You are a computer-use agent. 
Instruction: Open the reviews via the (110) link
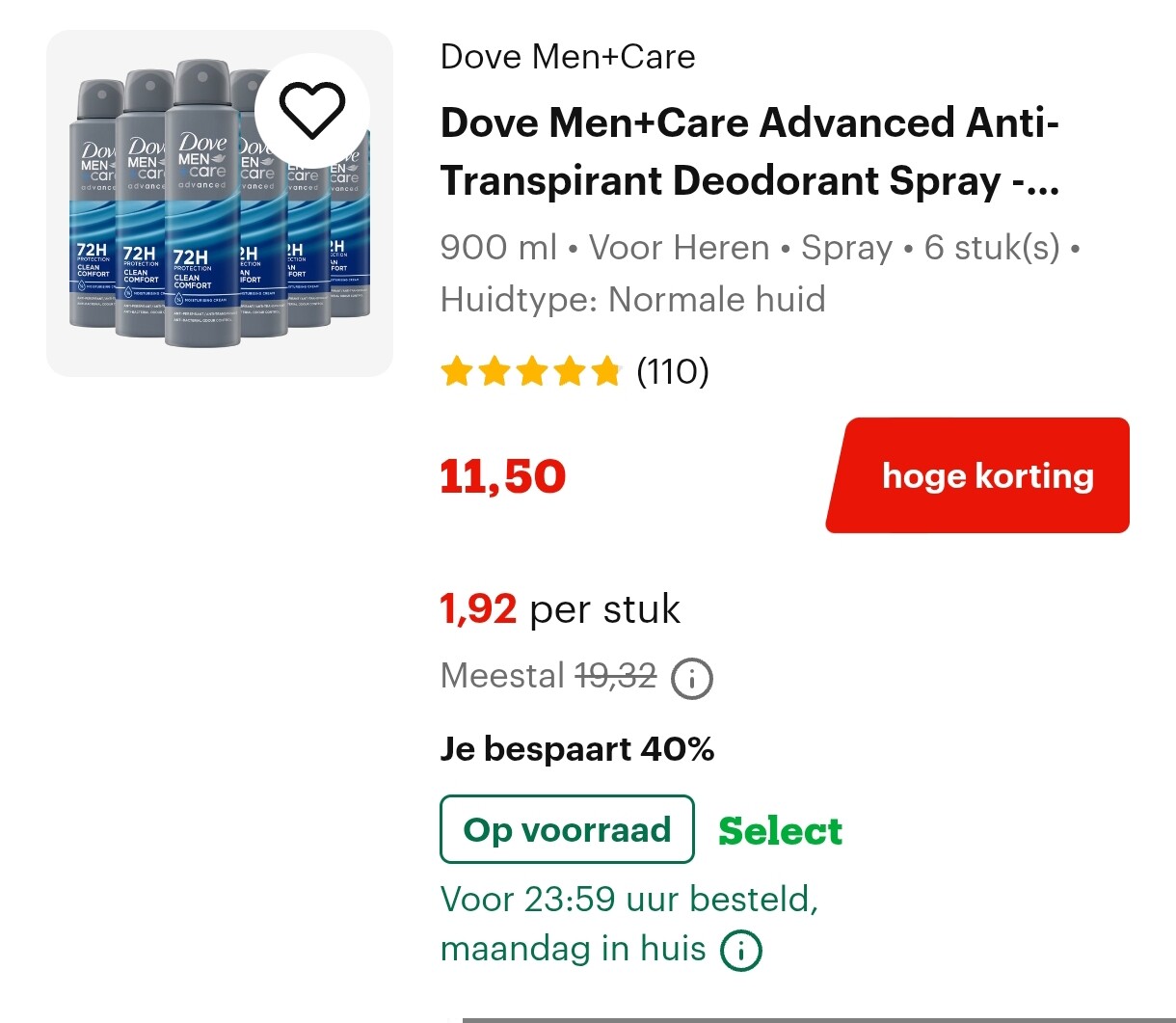pyautogui.click(x=674, y=370)
